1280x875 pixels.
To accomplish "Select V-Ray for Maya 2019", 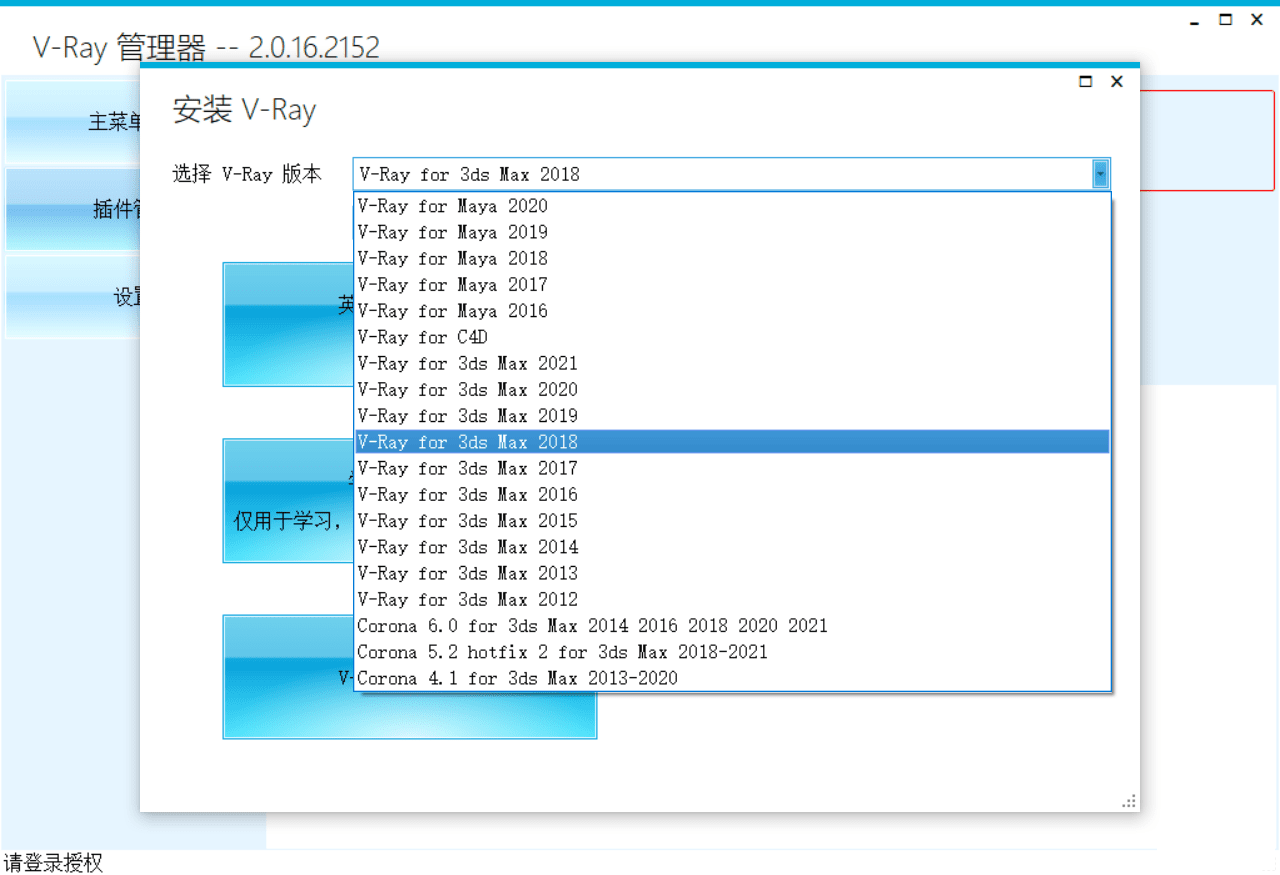I will tap(732, 232).
